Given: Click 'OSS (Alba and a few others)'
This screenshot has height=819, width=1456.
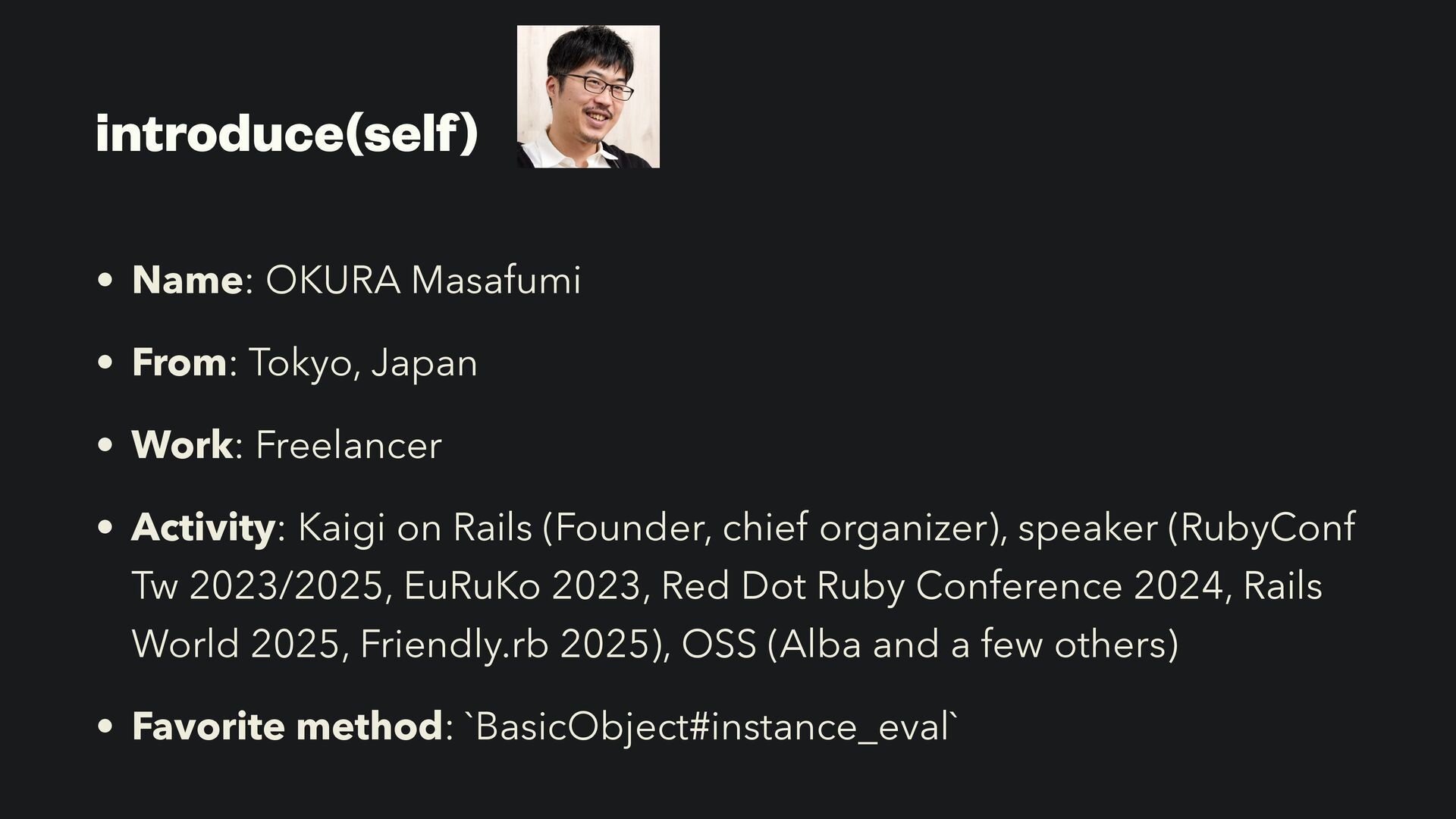Looking at the screenshot, I should coord(930,645).
